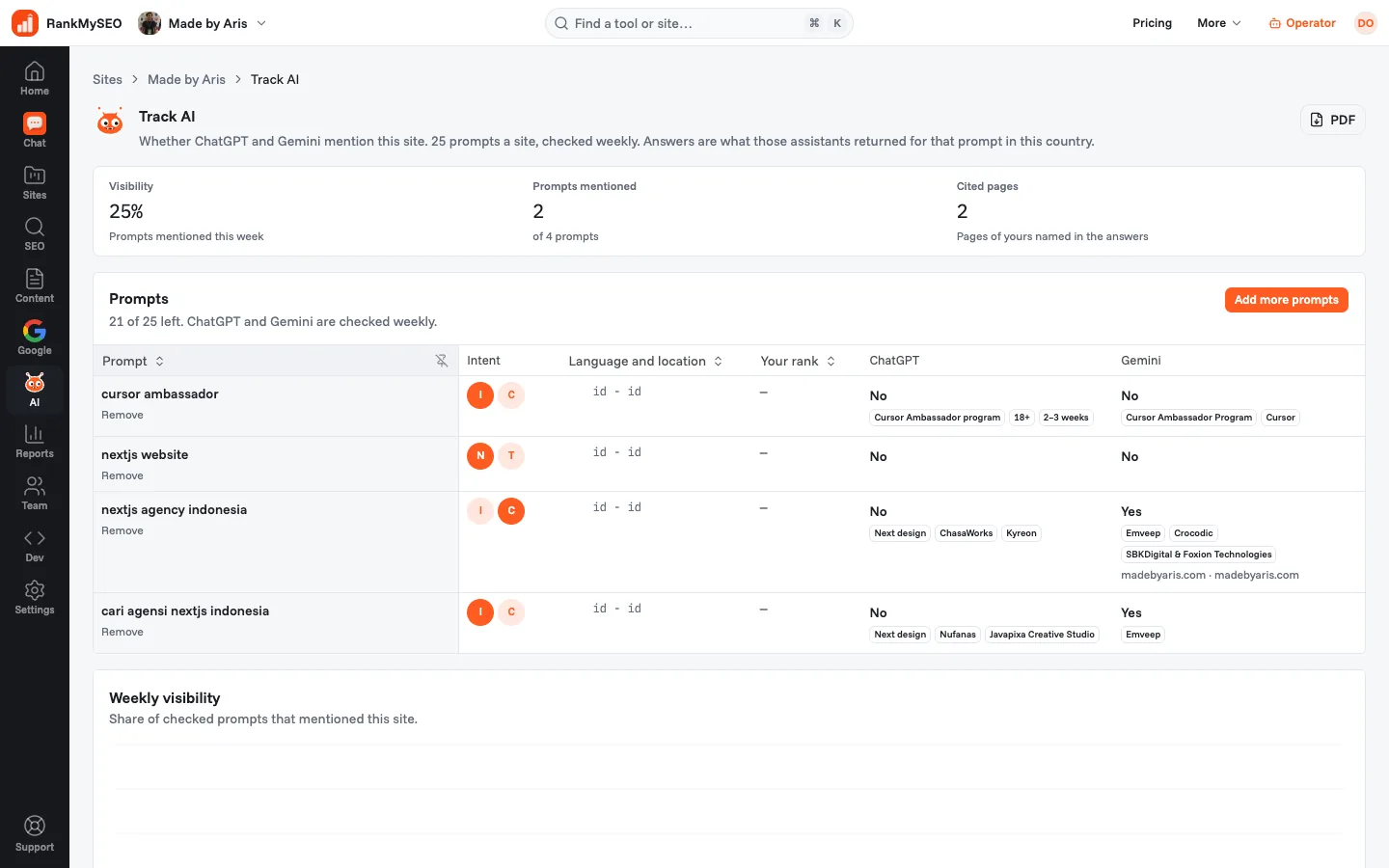1389x868 pixels.
Task: Sort by the Prompt column
Action: 133,361
